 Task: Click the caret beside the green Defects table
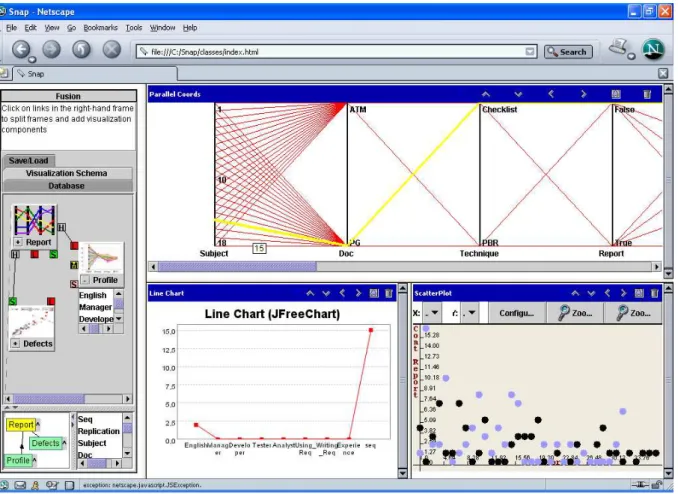coord(64,443)
